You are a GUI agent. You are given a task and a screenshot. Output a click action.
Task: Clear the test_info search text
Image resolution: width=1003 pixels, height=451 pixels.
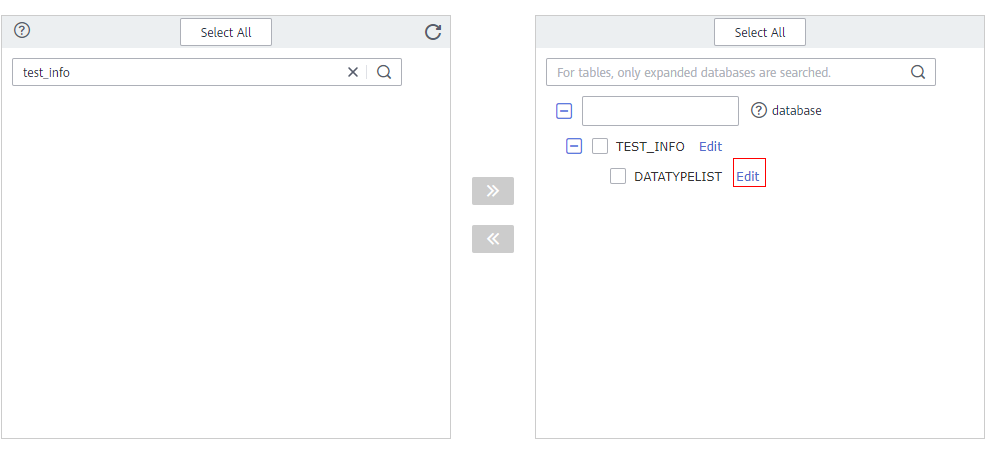click(x=352, y=72)
